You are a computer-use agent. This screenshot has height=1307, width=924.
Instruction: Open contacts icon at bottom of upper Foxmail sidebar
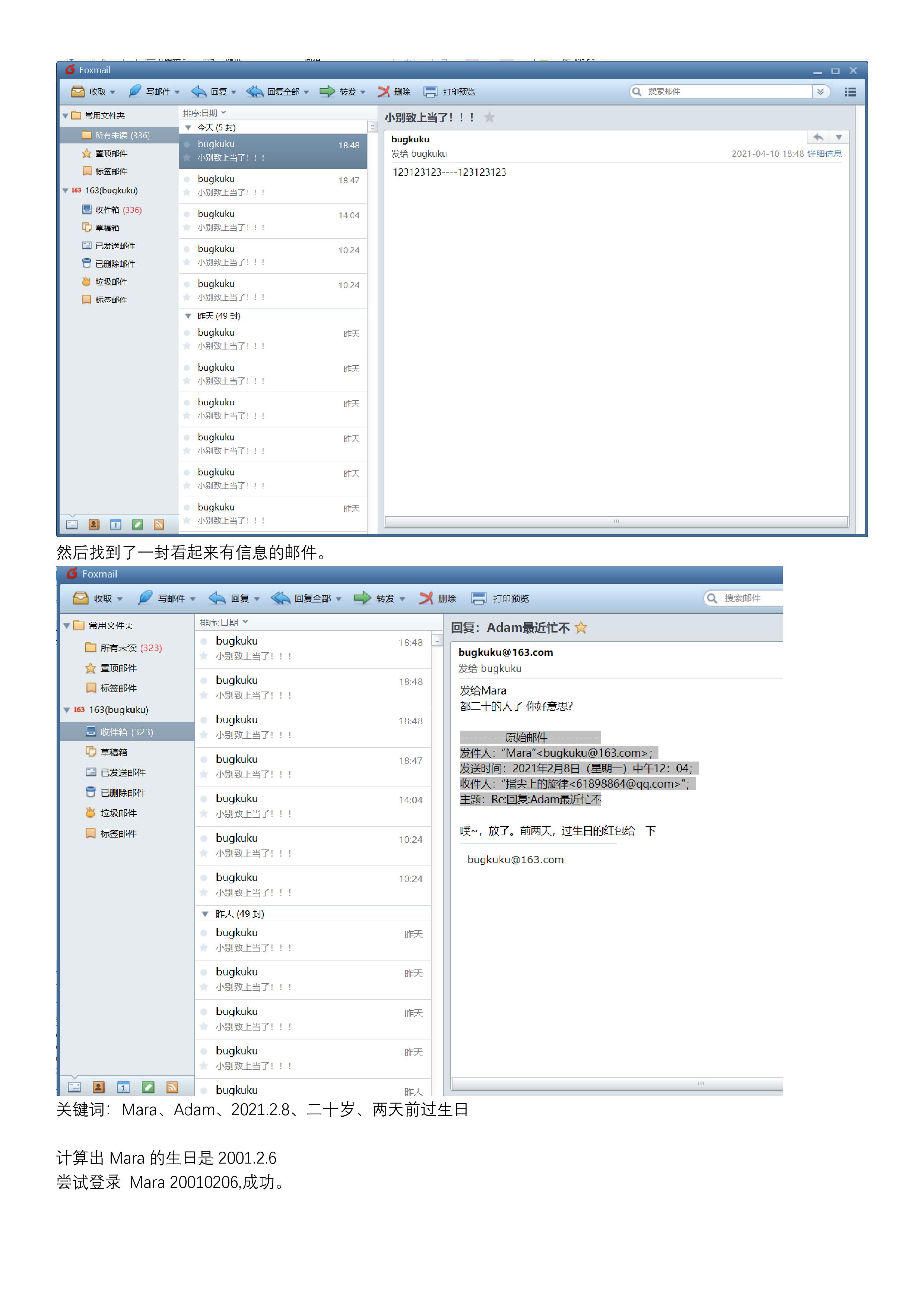[x=94, y=524]
